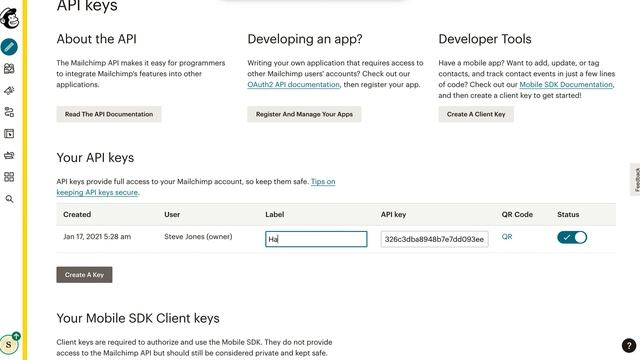
Task: Click the API key column header
Action: [393, 214]
